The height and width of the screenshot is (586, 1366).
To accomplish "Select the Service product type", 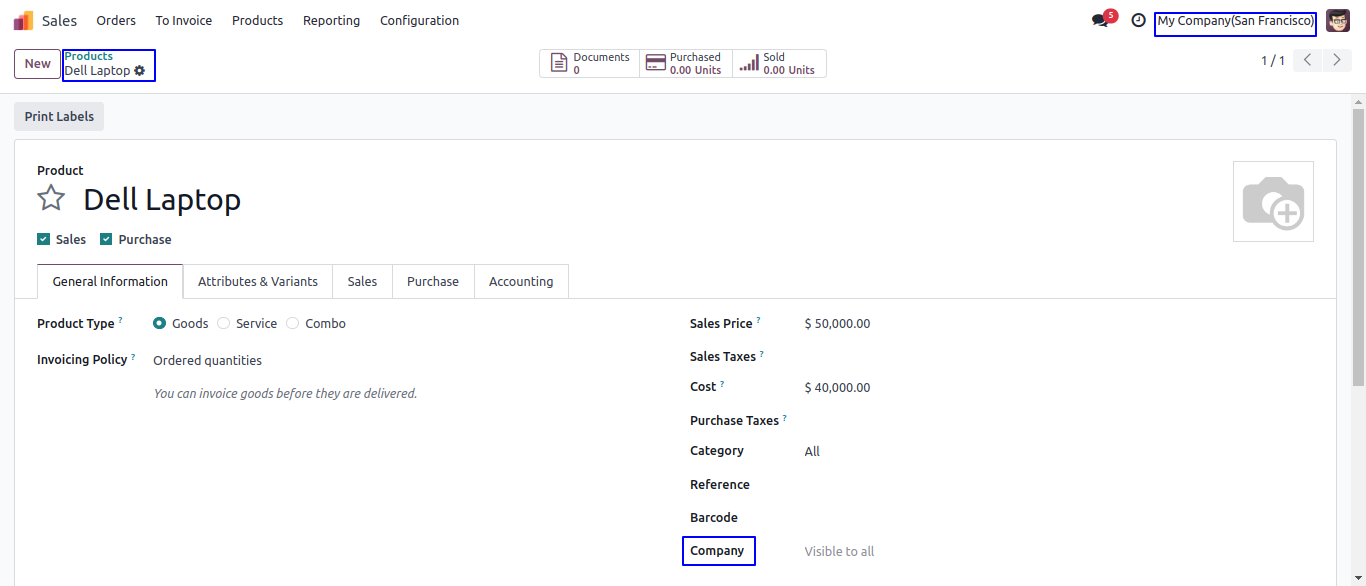I will [x=223, y=323].
